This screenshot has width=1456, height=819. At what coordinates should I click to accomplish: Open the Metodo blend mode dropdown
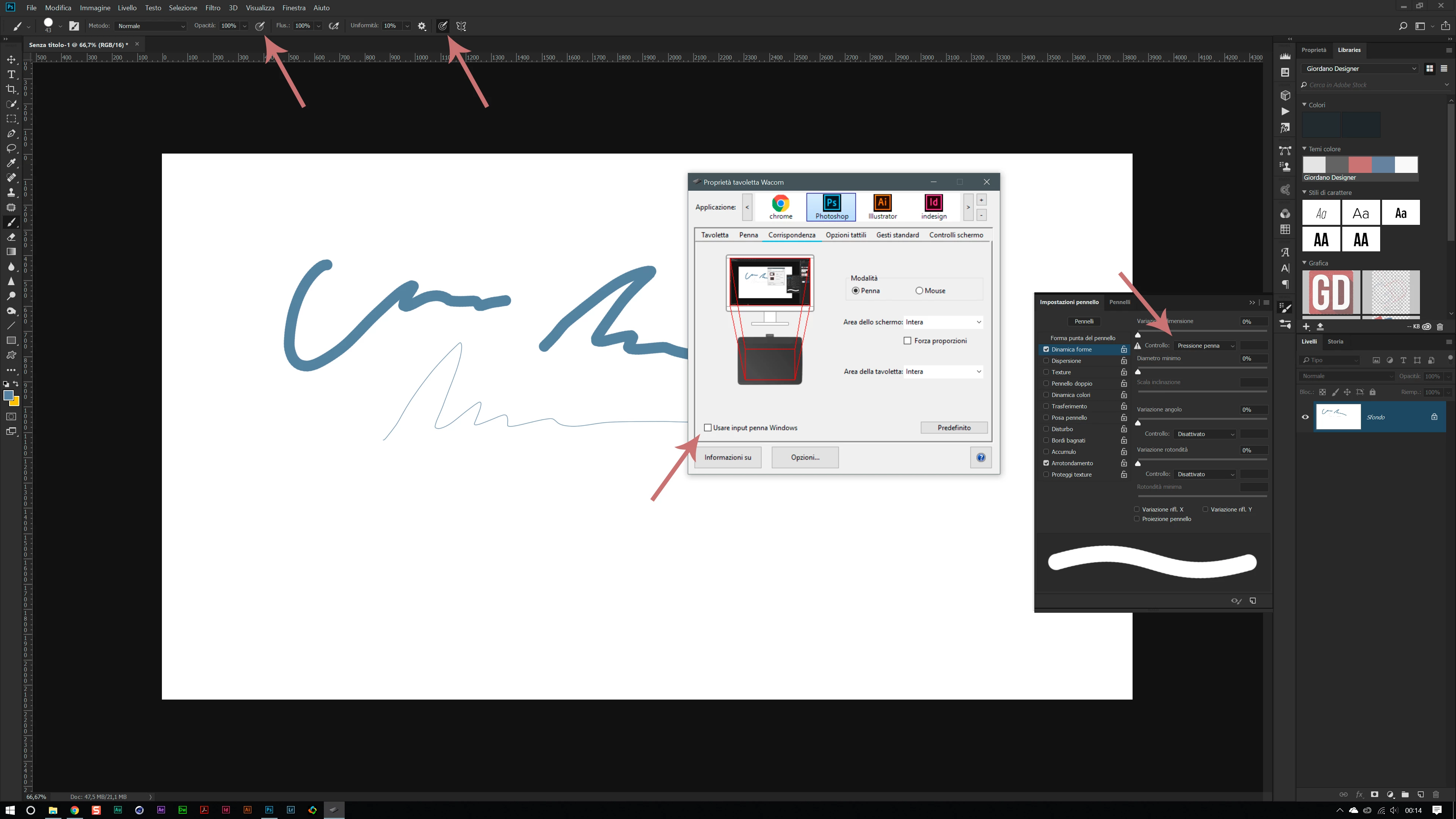click(151, 26)
